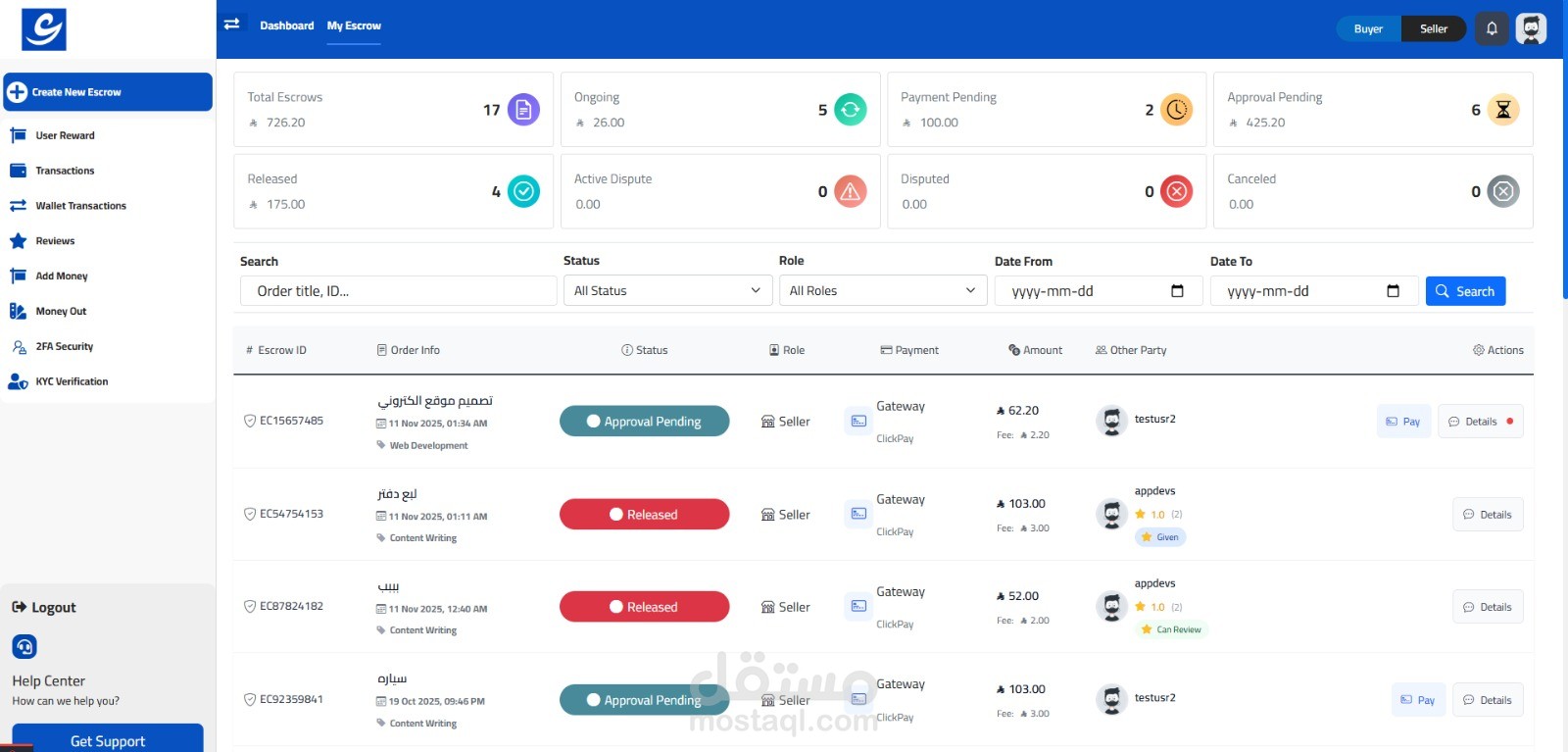
Task: Open the Dashboard tab
Action: click(x=287, y=25)
